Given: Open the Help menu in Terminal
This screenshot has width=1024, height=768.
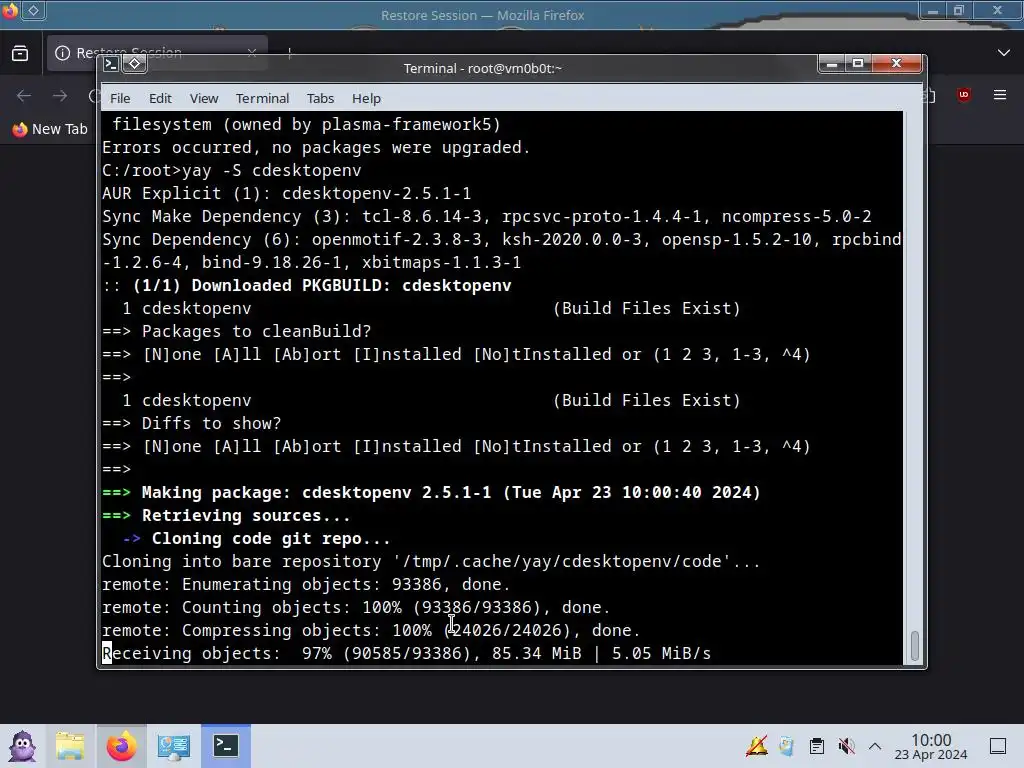Looking at the screenshot, I should click(366, 98).
